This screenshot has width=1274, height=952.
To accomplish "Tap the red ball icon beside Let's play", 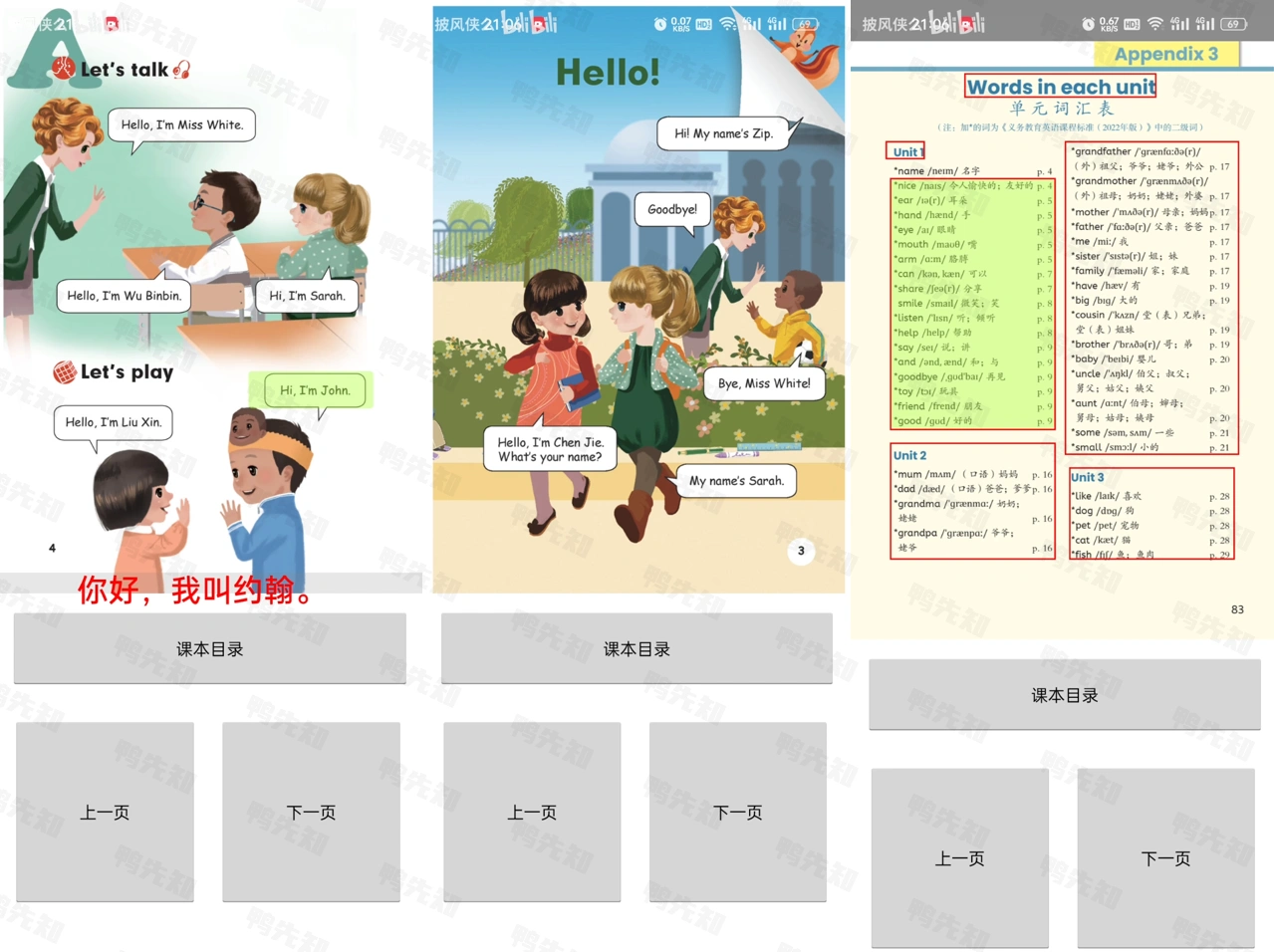I will click(65, 372).
